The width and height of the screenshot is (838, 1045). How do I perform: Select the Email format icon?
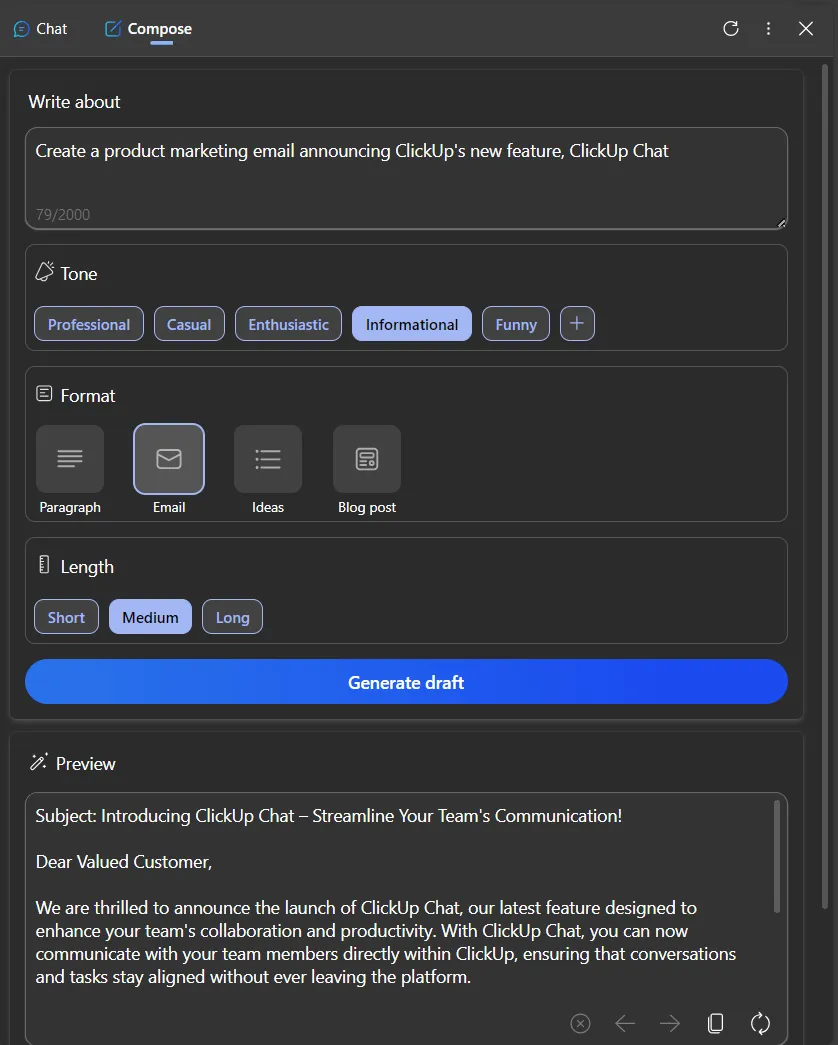(169, 459)
